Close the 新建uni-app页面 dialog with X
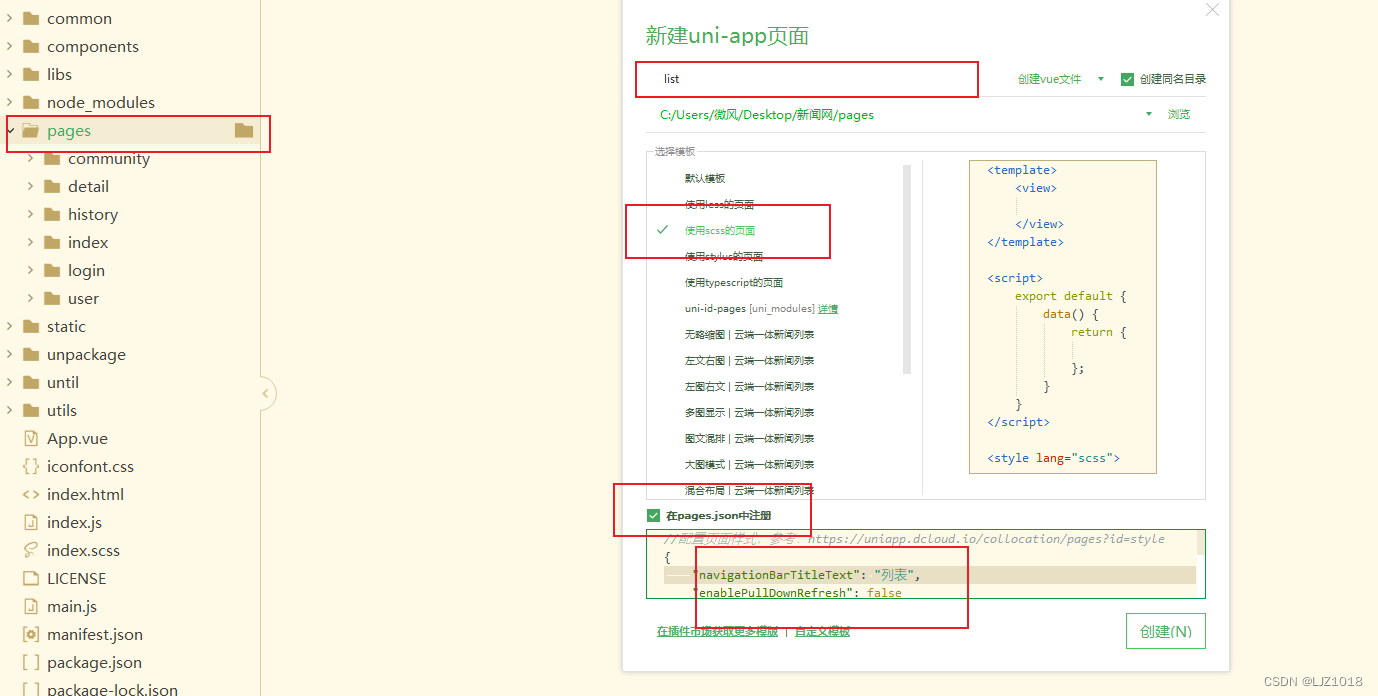Image resolution: width=1378 pixels, height=696 pixels. point(1212,10)
